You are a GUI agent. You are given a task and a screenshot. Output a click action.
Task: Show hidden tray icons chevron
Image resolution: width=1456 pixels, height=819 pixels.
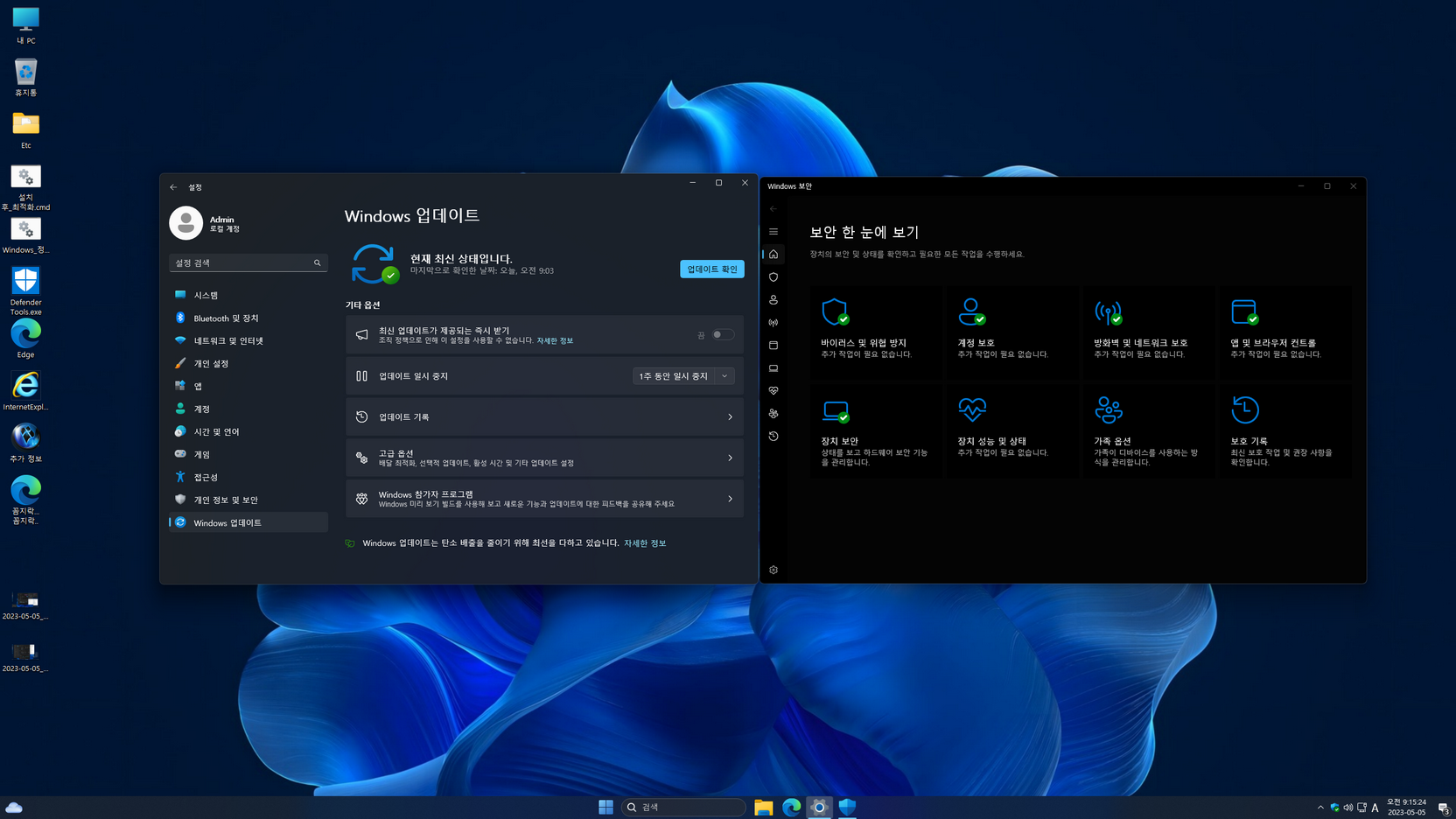pyautogui.click(x=1320, y=808)
